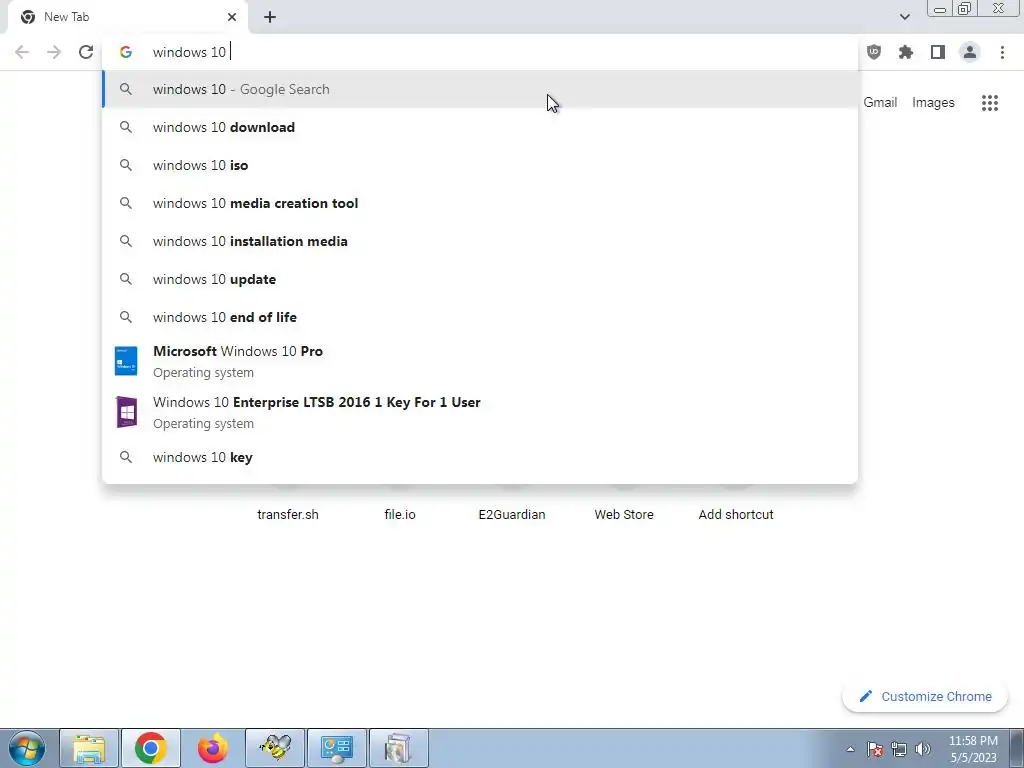
Task: Toggle the Chrome side panel icon
Action: [x=938, y=52]
